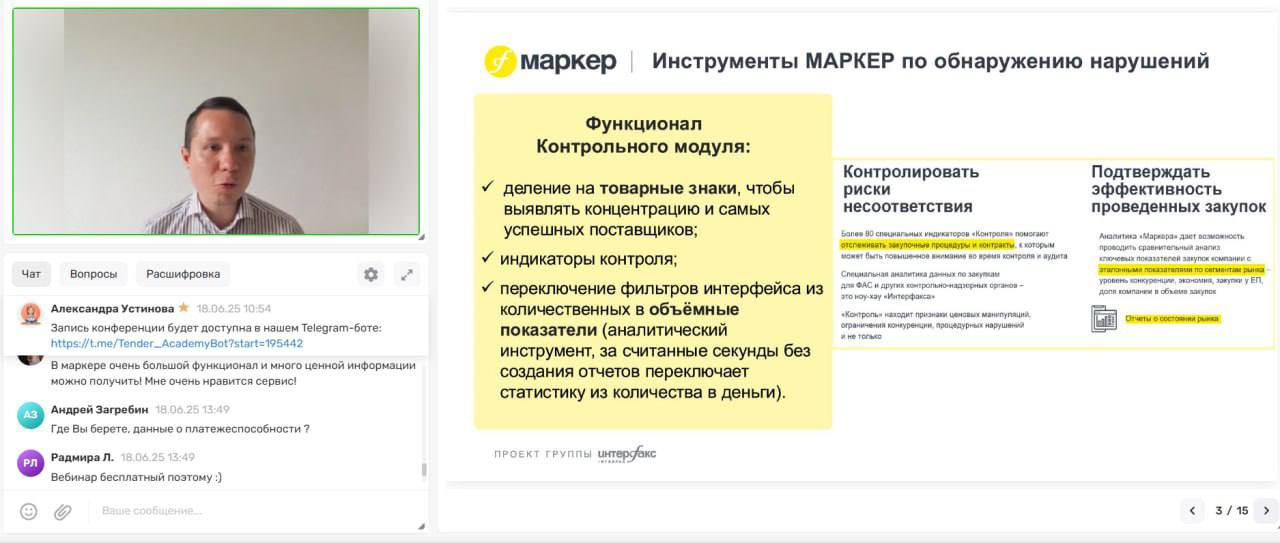Open chat settings gear icon
This screenshot has height=543, width=1280.
371,274
